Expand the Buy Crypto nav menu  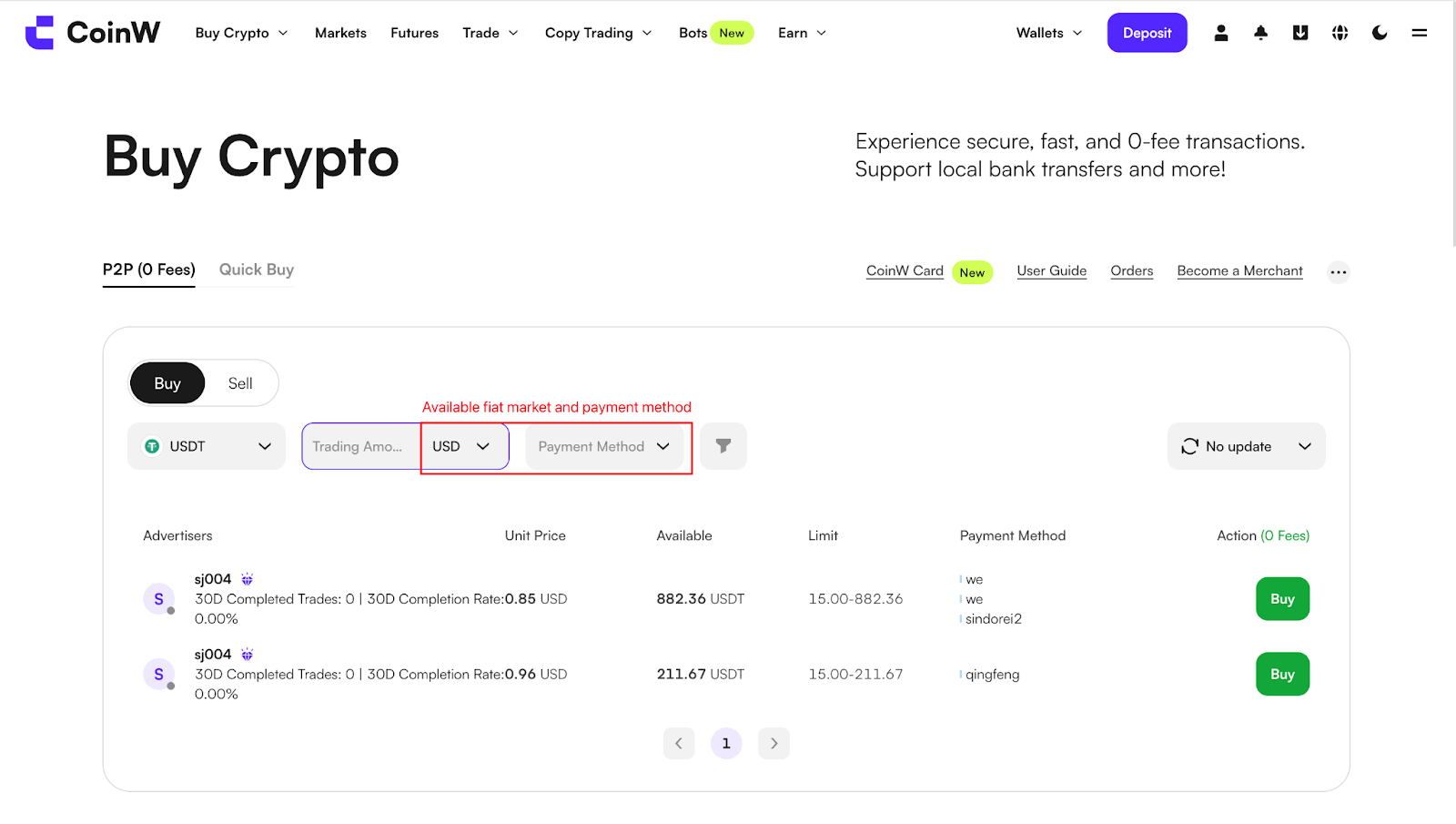pos(241,33)
